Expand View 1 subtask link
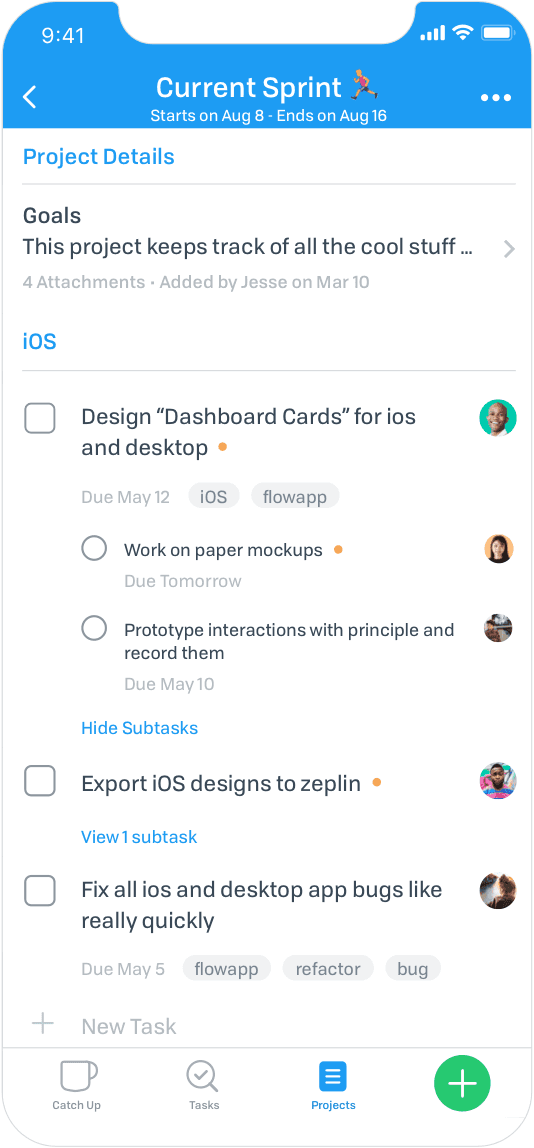 (x=139, y=837)
